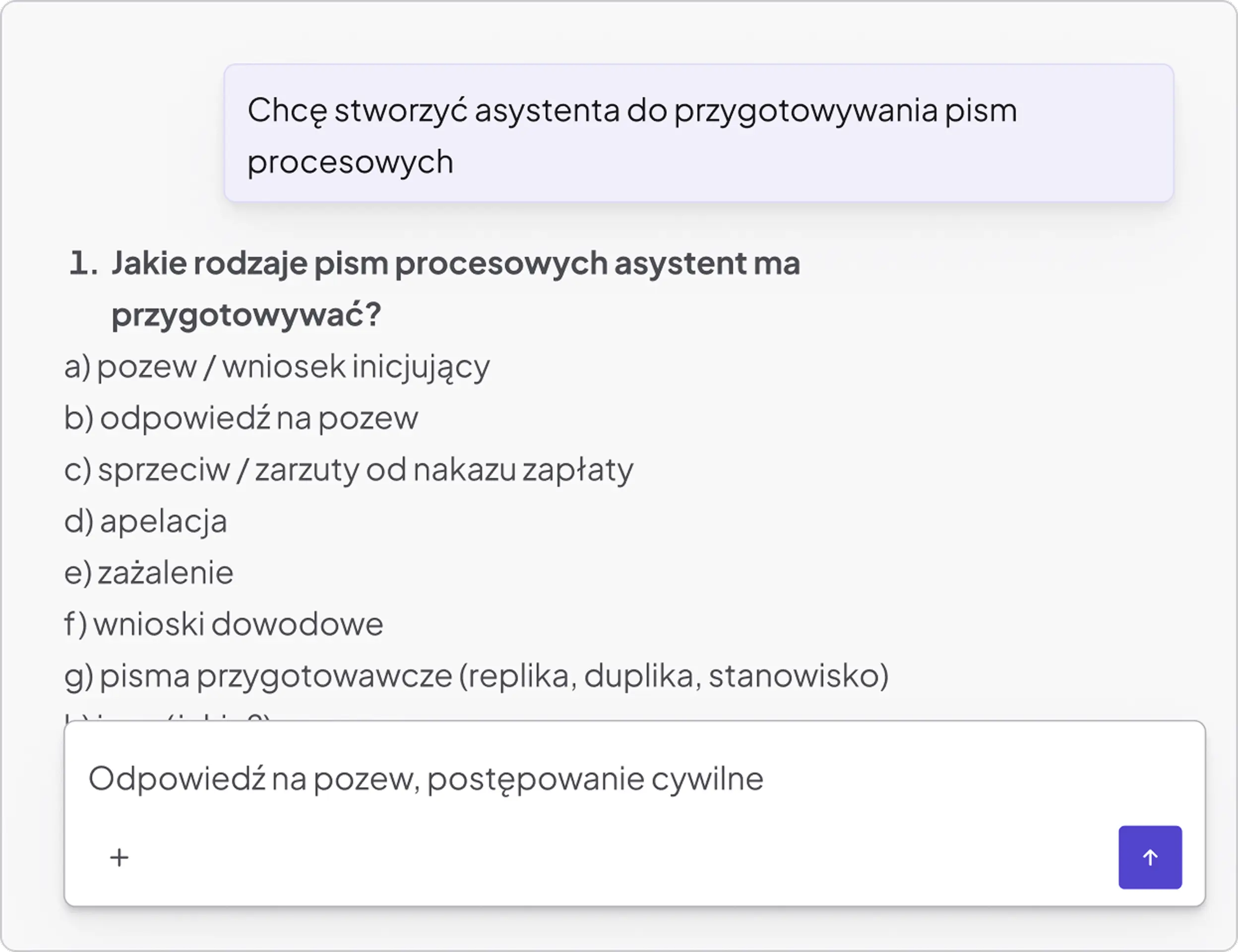Choose option e) zażalenie

(x=148, y=573)
